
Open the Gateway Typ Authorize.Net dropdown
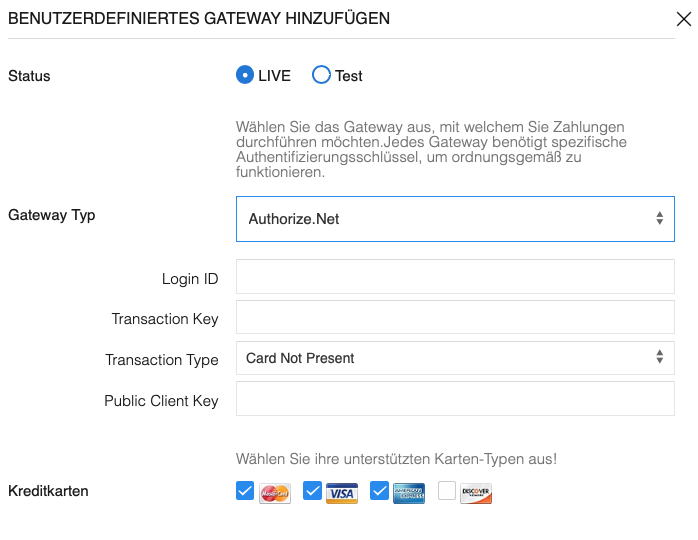(x=455, y=219)
